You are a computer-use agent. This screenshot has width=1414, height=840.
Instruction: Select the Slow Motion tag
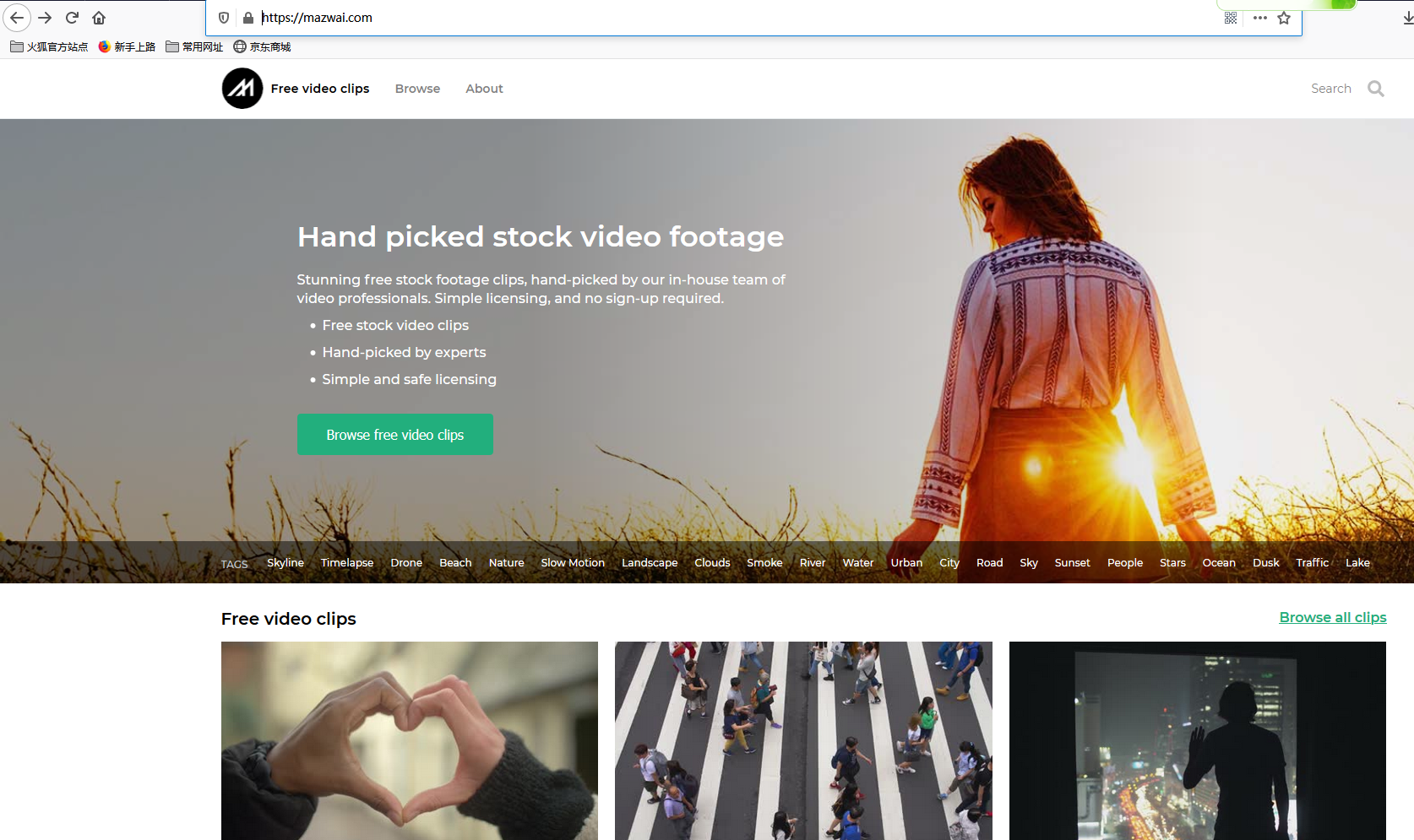click(573, 563)
